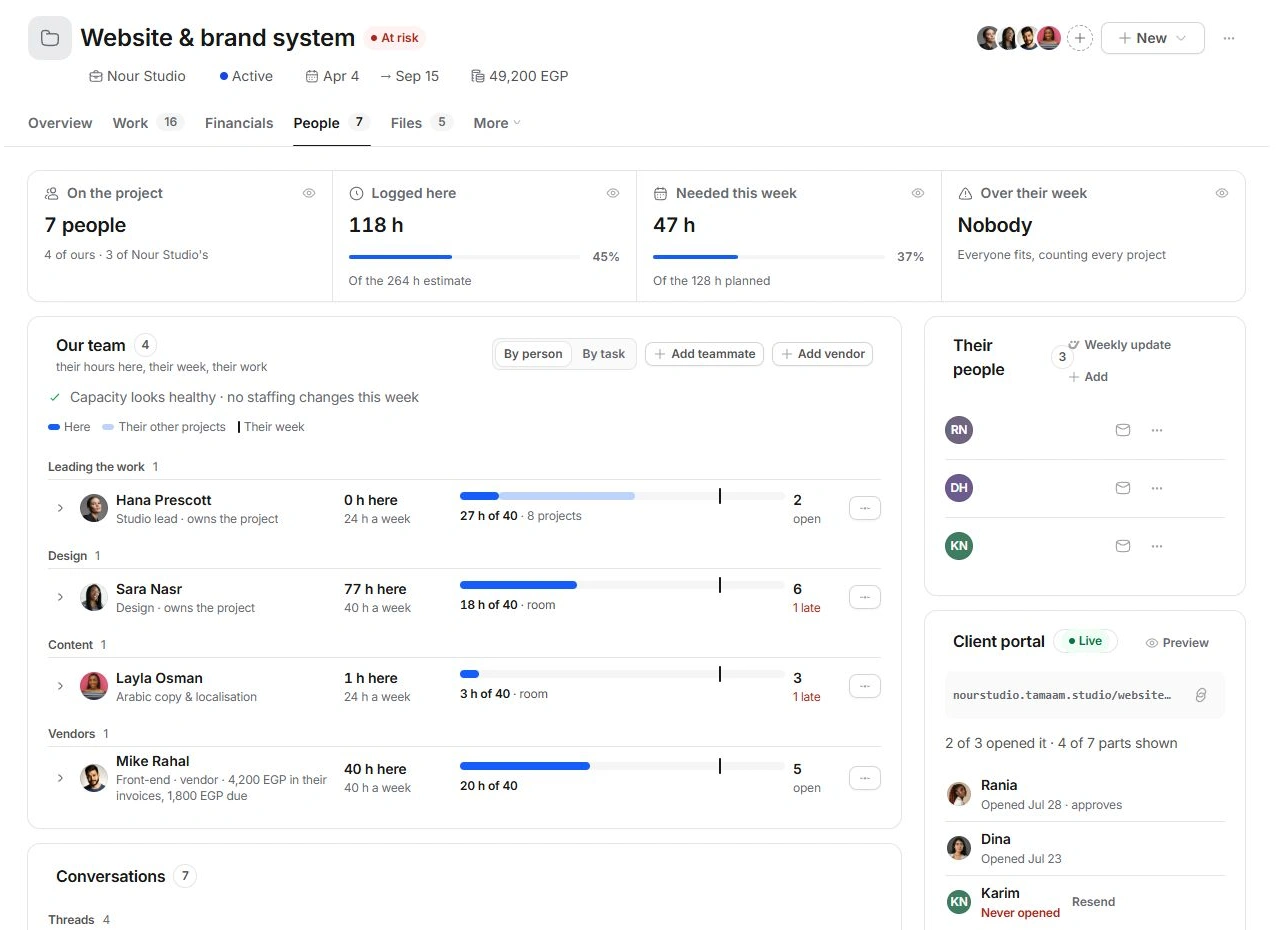
Task: Open the New dropdown button
Action: (1153, 38)
